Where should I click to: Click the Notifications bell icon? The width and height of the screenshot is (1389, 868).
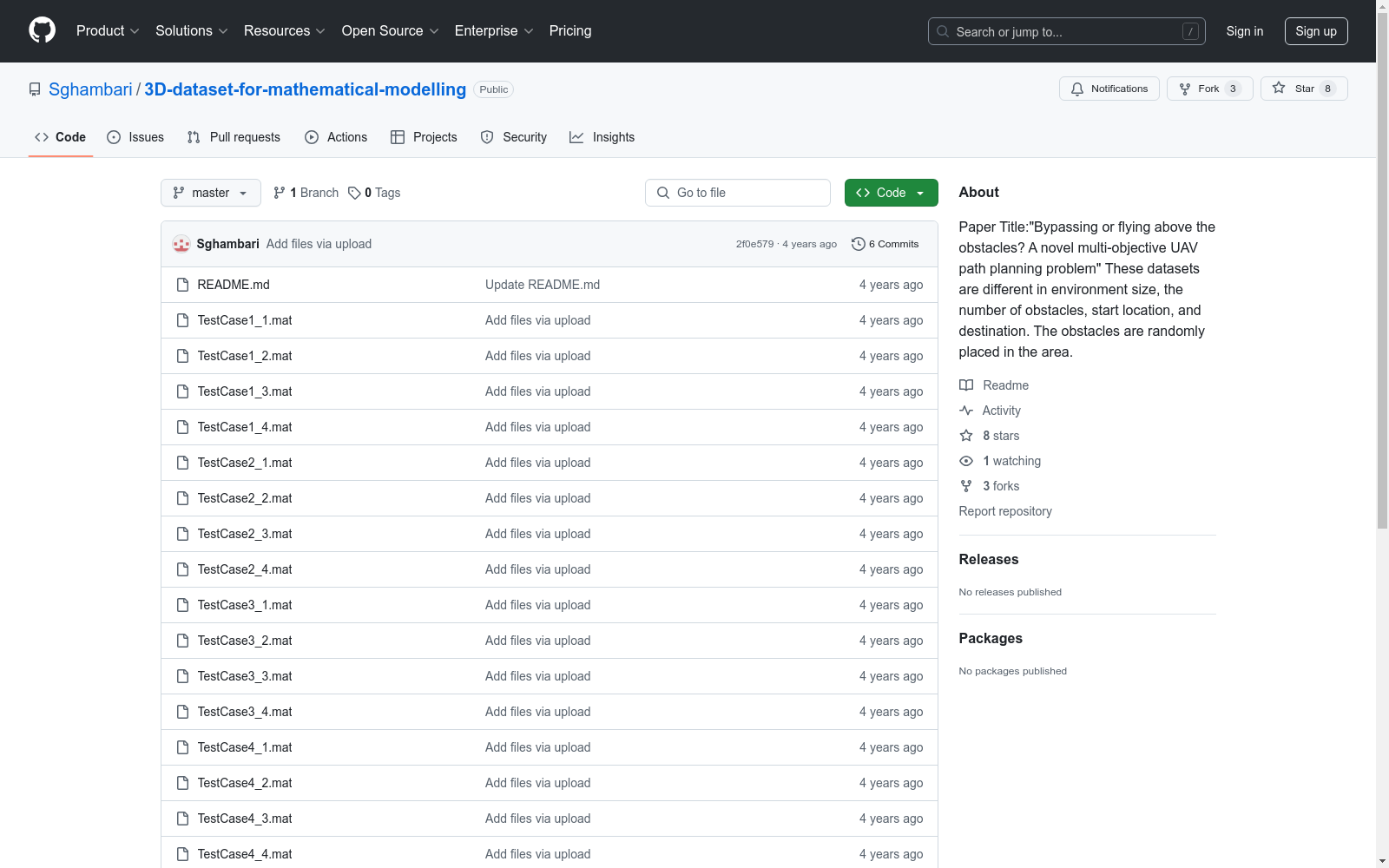[x=1077, y=89]
